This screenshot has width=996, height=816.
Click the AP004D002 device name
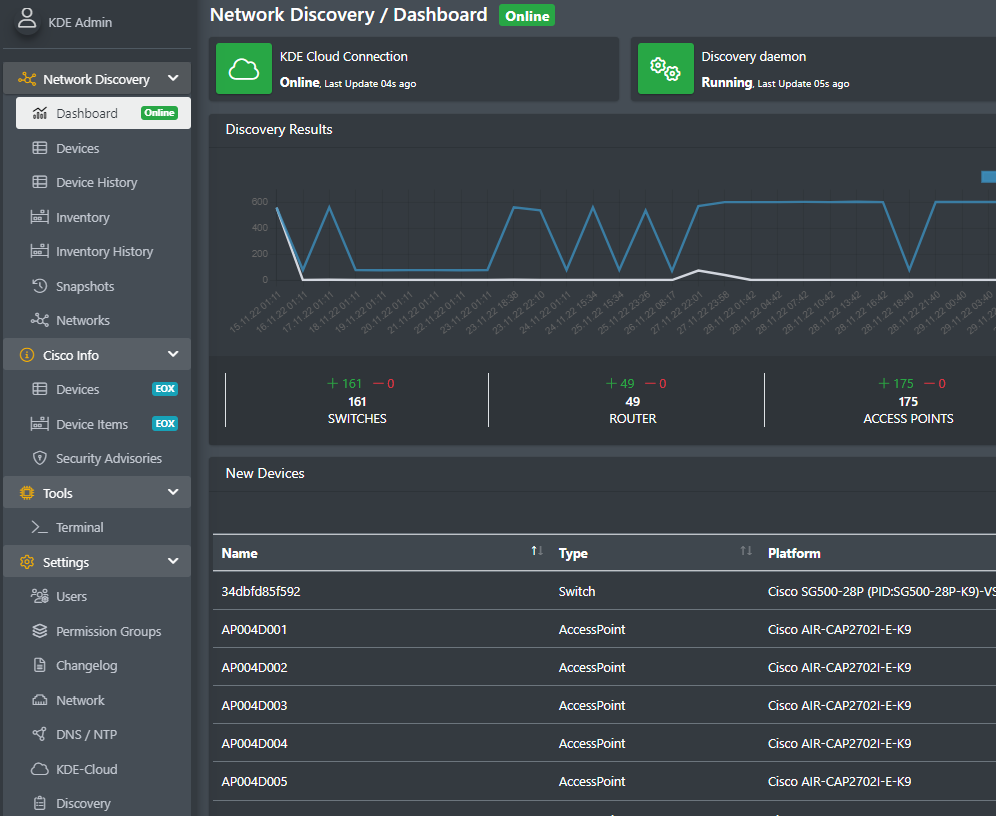coord(254,667)
